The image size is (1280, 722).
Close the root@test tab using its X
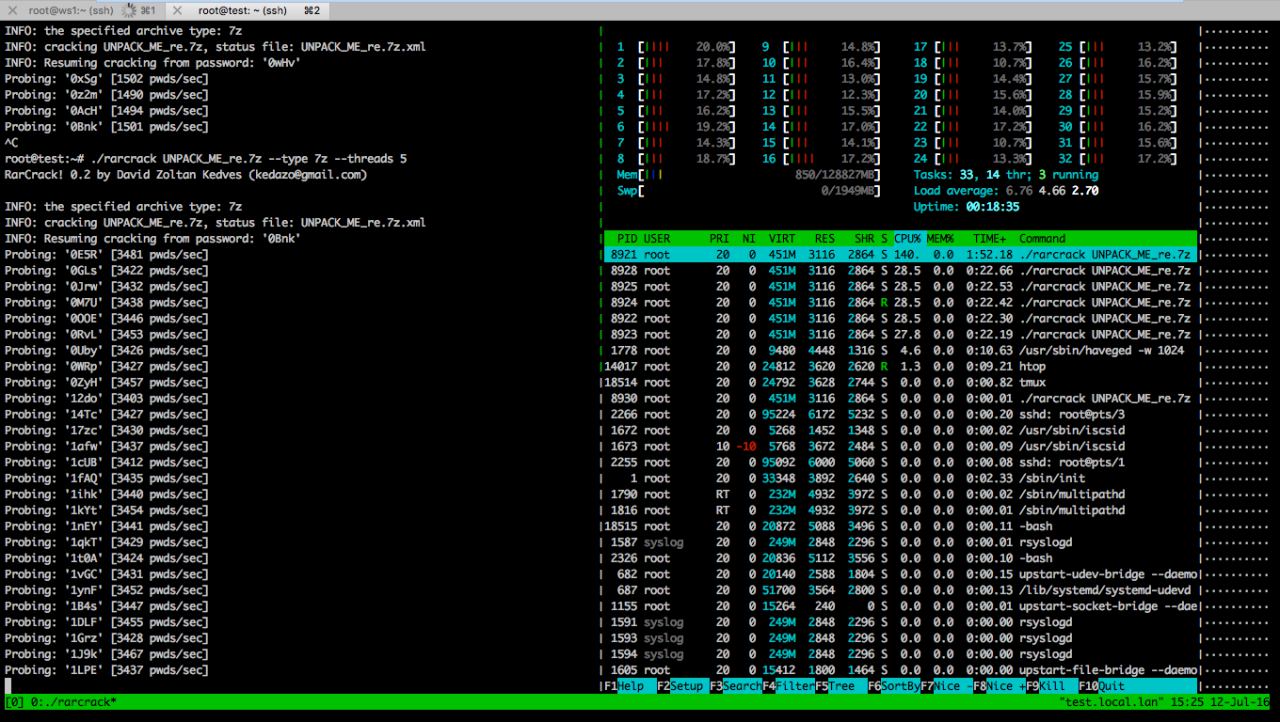point(177,10)
